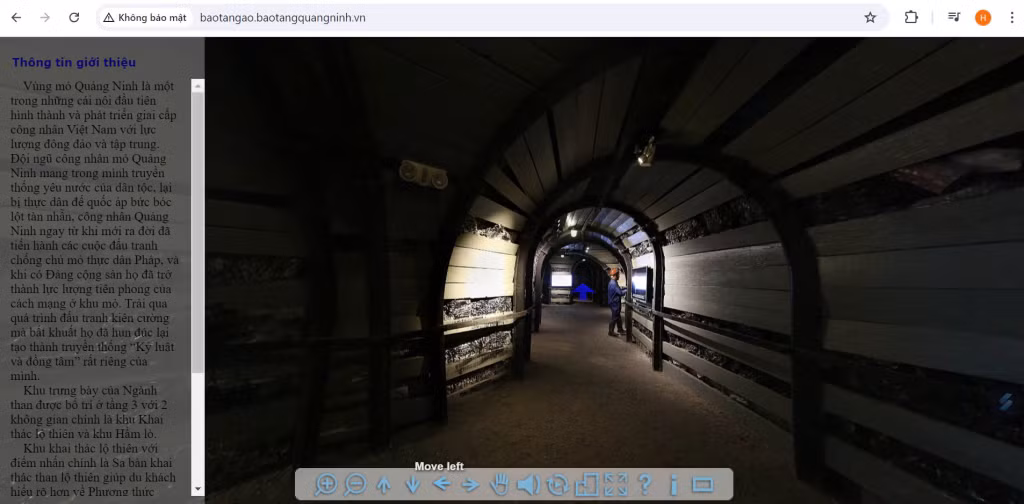Zoom out of the panorama view
1024x504 pixels.
pyautogui.click(x=355, y=484)
